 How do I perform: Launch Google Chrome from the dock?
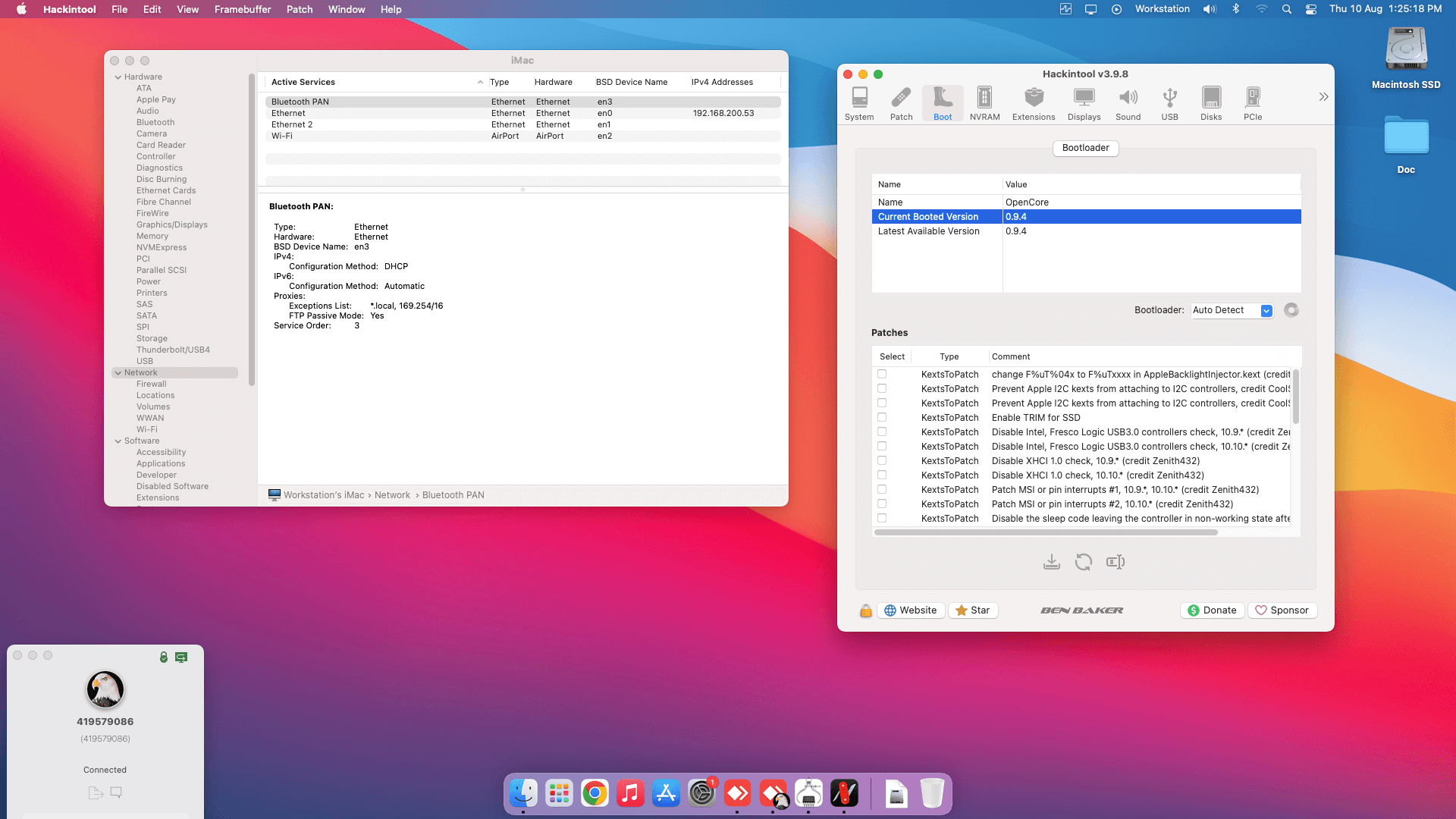[x=595, y=793]
